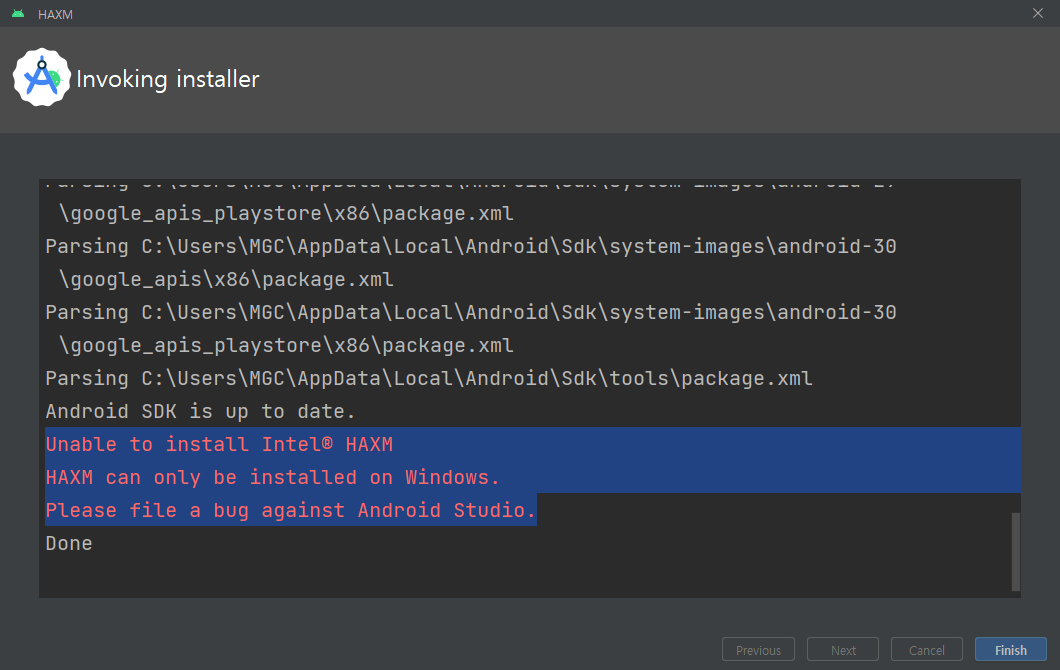Click the 'Done' line in the log

point(69,544)
